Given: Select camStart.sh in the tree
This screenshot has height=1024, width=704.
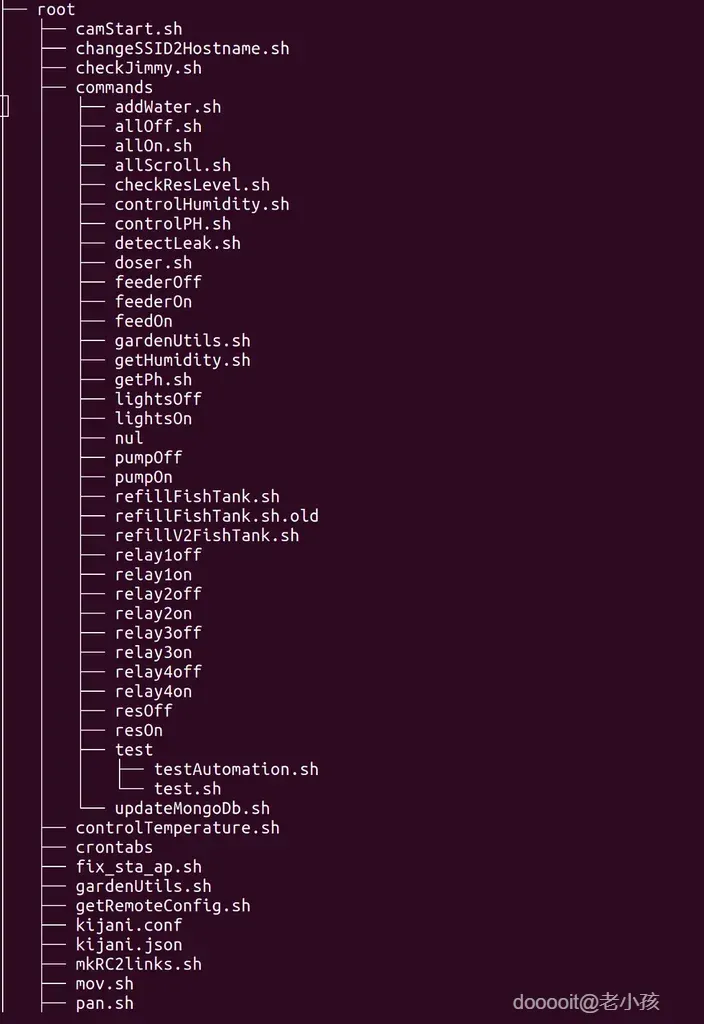Looking at the screenshot, I should [129, 29].
